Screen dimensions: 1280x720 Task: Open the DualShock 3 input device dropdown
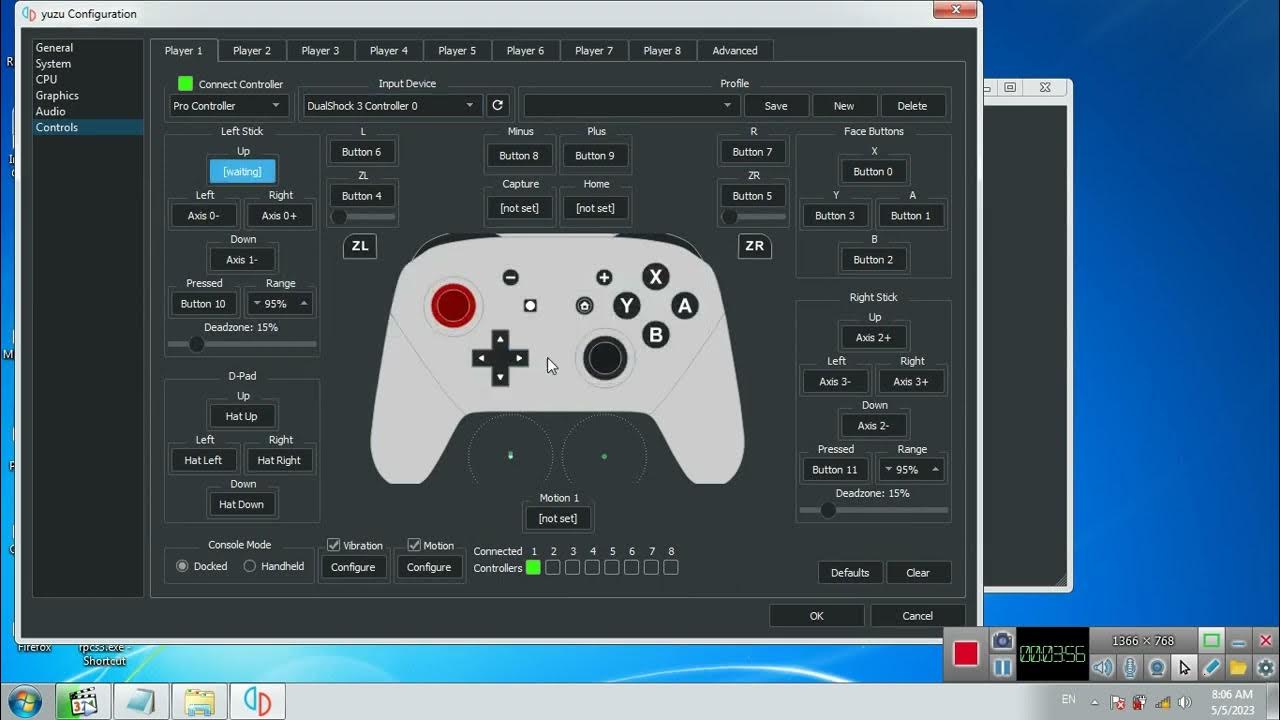pos(392,105)
